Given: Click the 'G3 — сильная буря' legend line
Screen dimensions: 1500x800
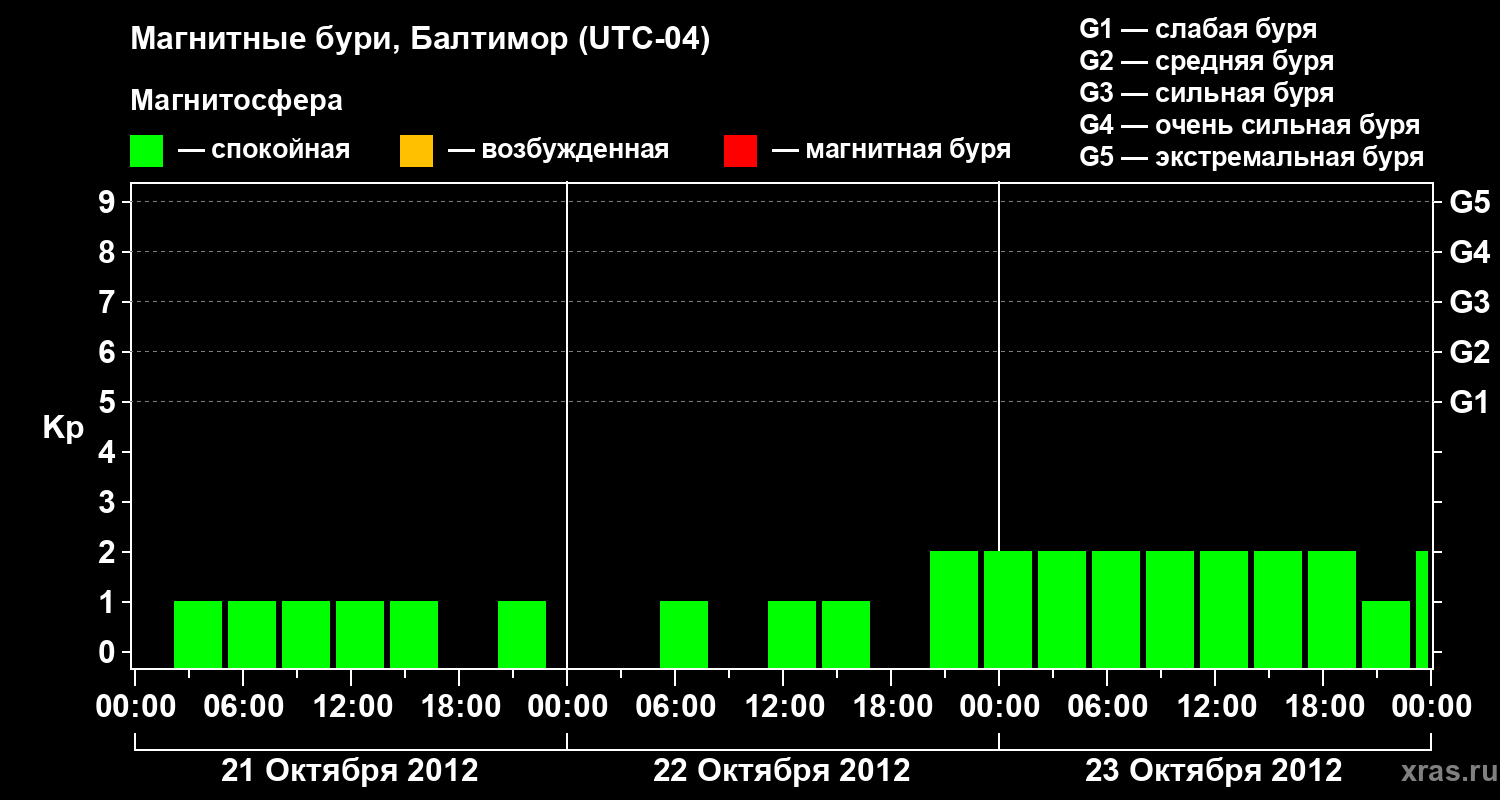Looking at the screenshot, I should point(1206,93).
